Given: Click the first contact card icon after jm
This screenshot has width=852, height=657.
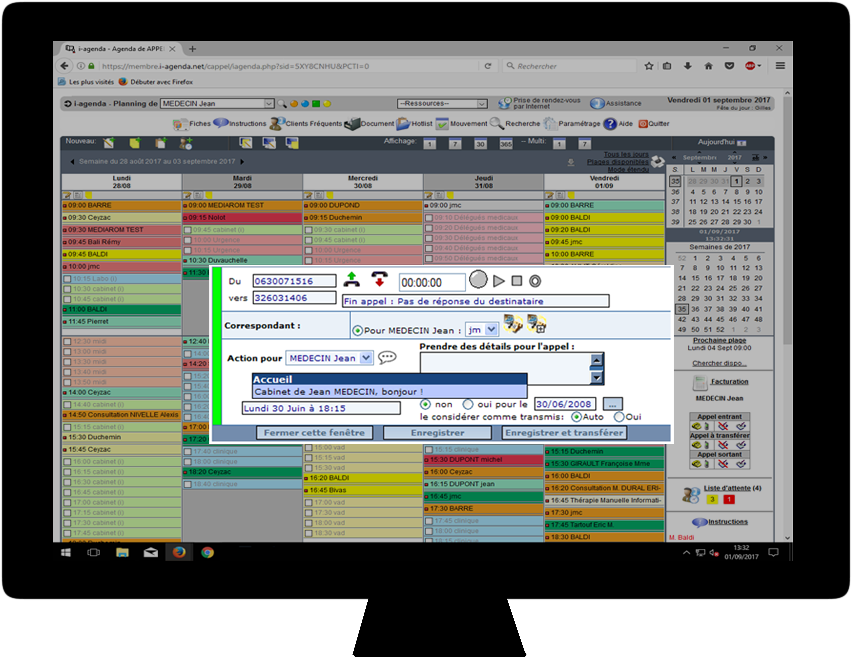Looking at the screenshot, I should pos(513,324).
